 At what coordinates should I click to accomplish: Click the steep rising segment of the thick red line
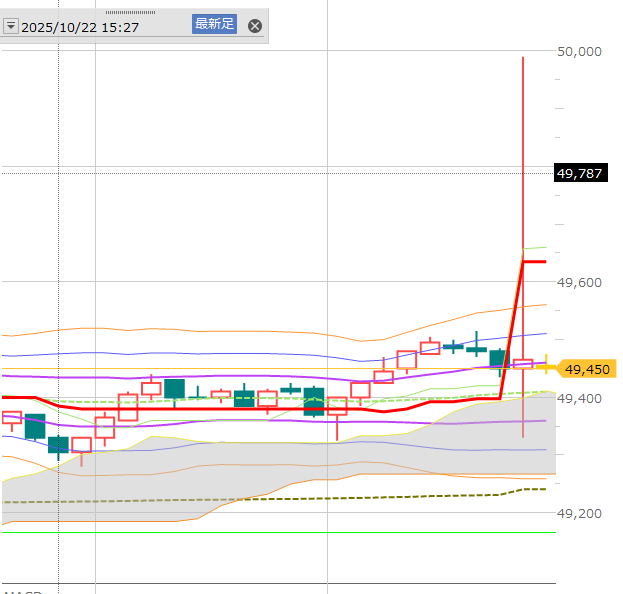tap(511, 330)
